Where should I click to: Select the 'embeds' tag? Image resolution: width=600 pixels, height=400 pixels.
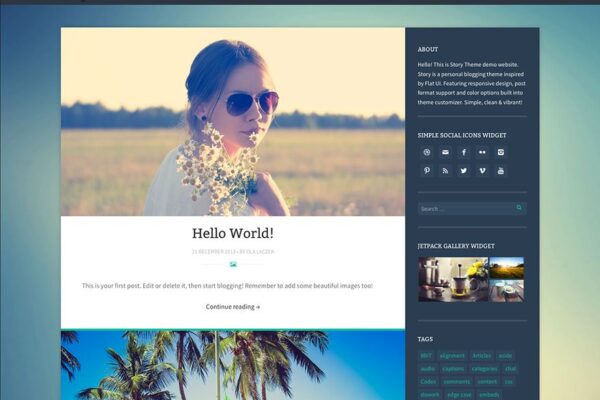pos(489,395)
